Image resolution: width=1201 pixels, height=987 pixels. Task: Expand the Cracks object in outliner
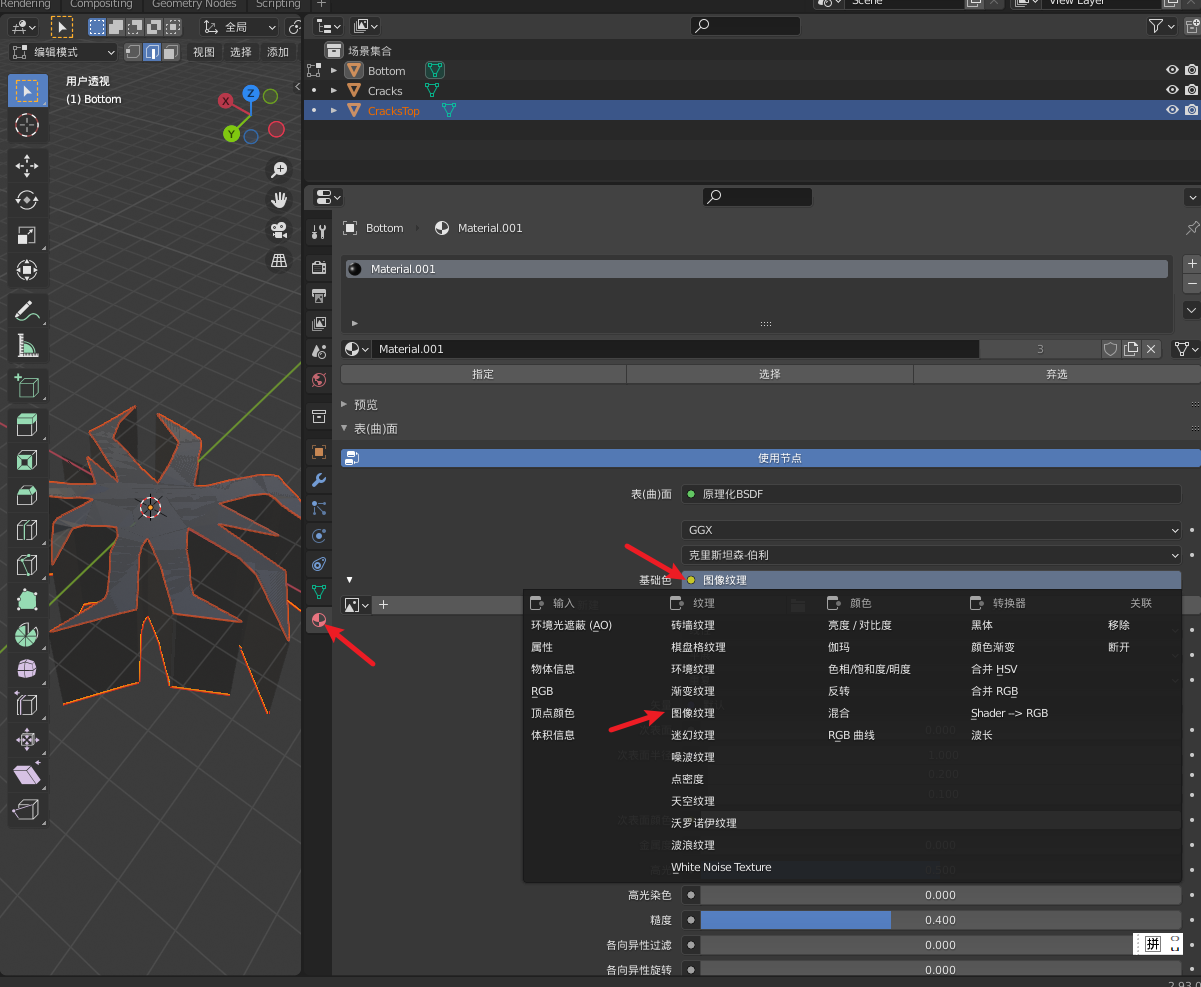click(x=334, y=91)
